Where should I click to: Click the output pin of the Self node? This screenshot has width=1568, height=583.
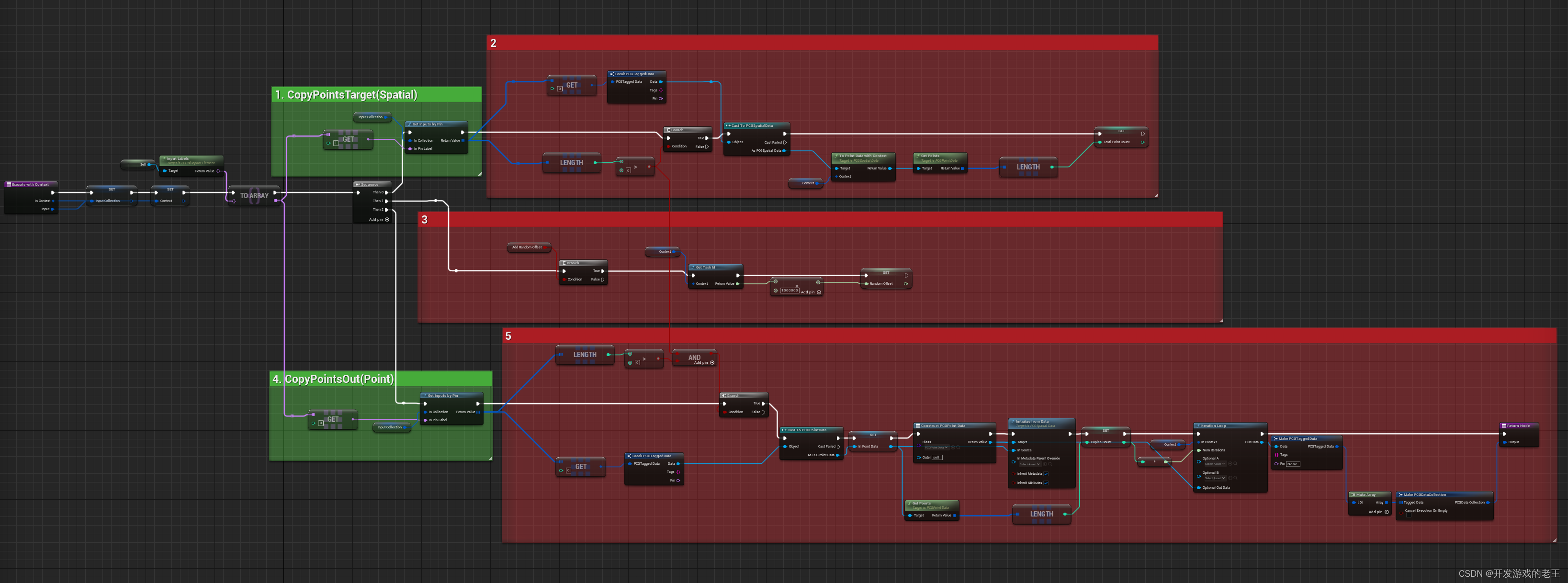149,164
